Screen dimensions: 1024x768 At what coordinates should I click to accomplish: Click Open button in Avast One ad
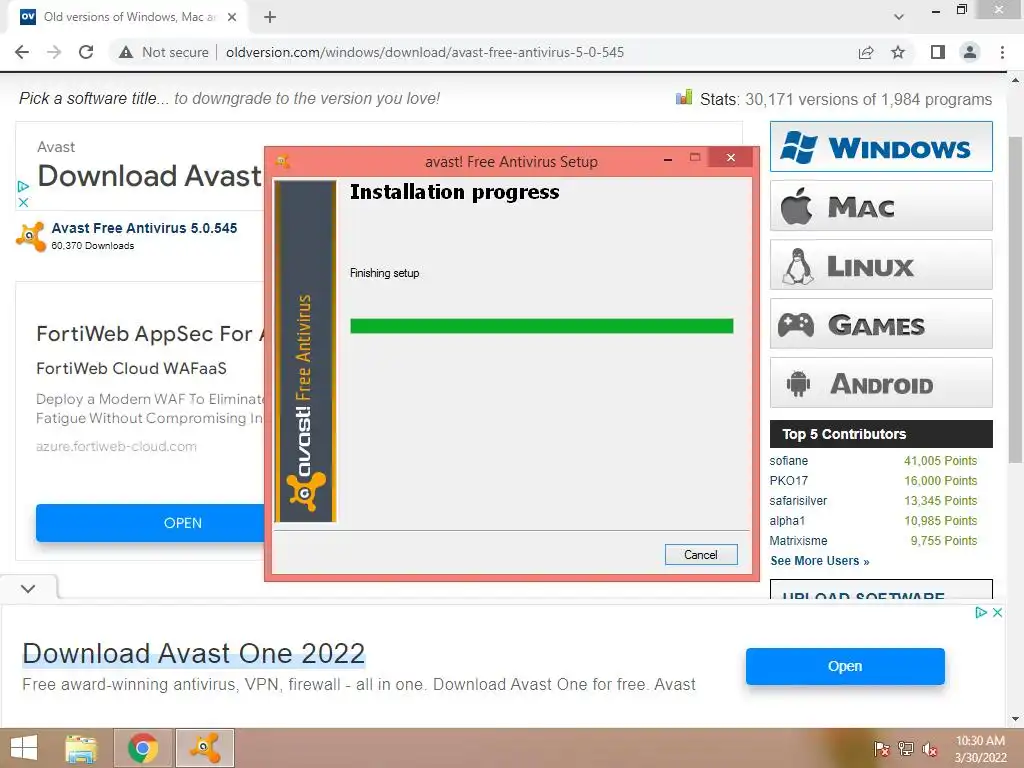(845, 666)
